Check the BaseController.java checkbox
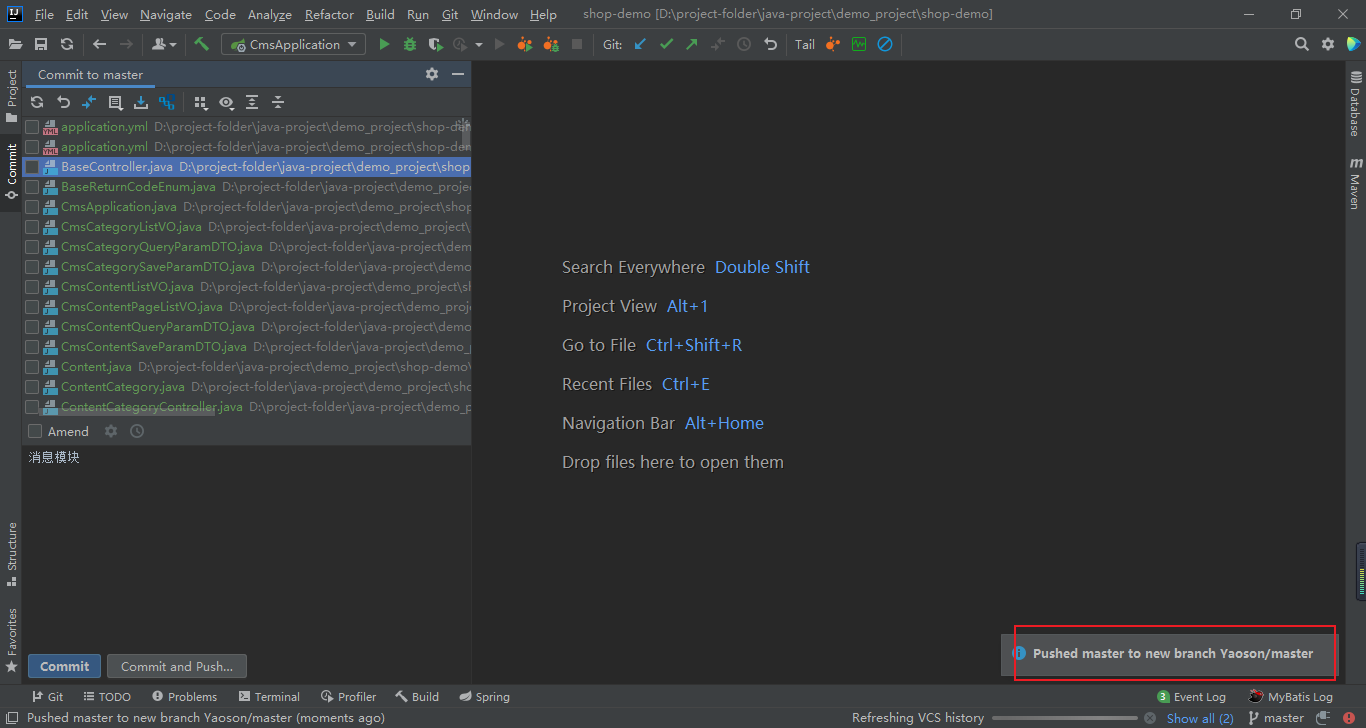The image size is (1366, 728). click(32, 167)
